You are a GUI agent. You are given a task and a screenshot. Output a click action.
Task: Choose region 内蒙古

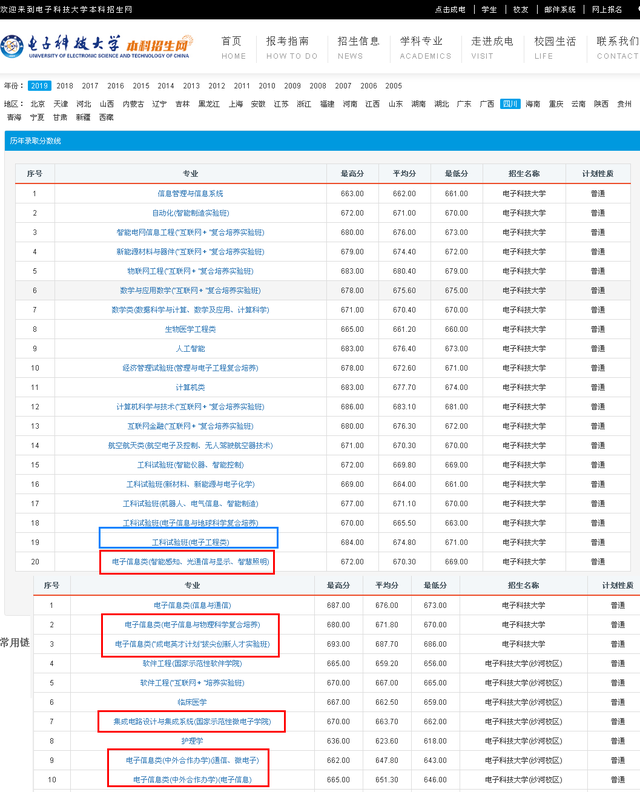(133, 104)
